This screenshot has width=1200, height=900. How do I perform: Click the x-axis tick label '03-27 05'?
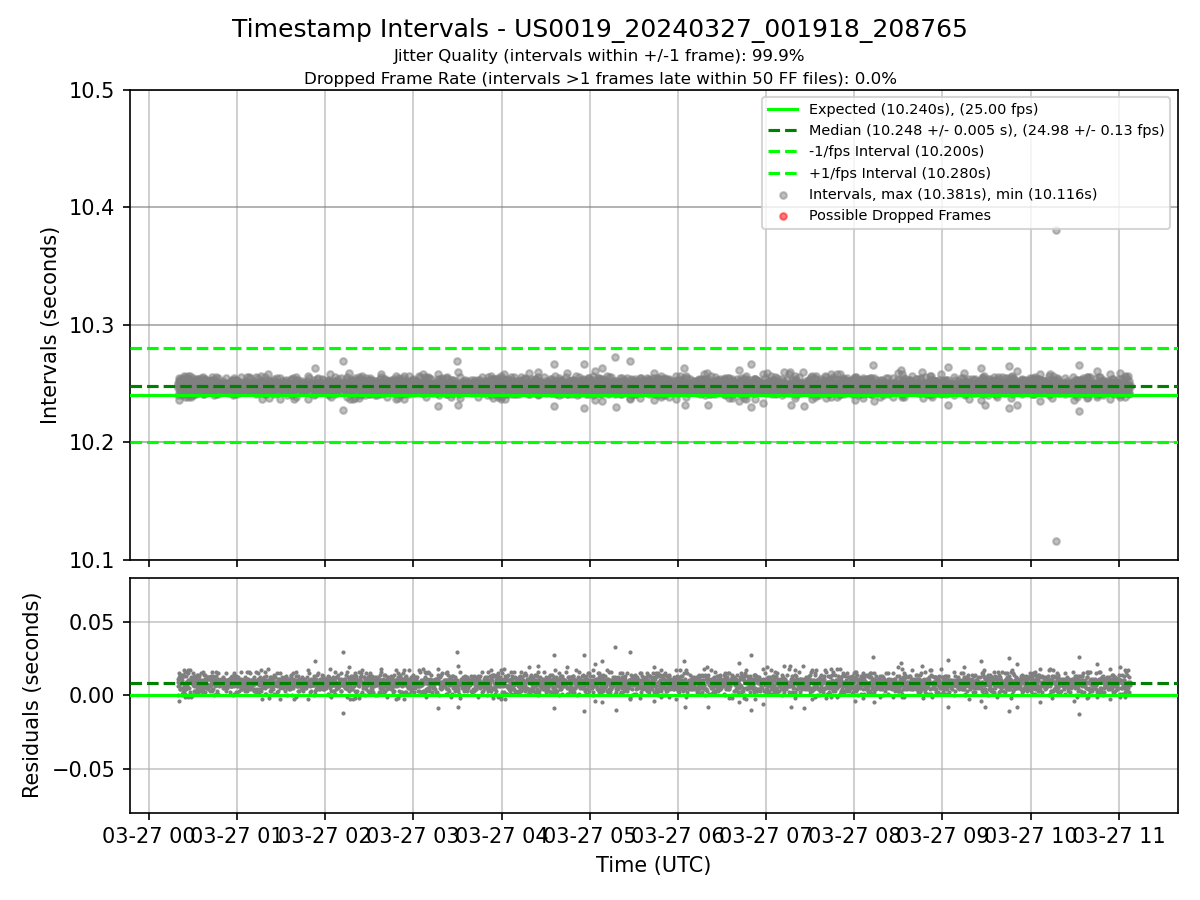point(589,836)
